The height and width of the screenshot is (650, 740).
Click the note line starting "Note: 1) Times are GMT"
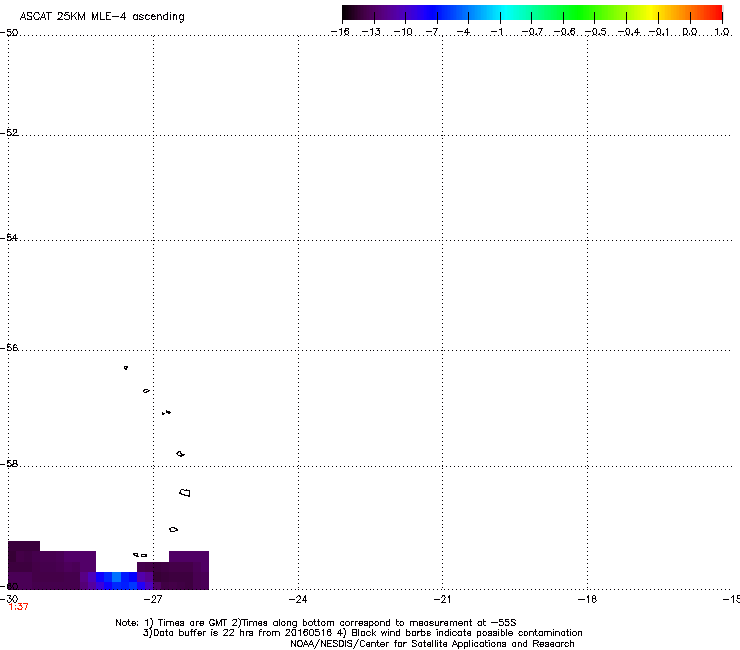[x=316, y=623]
